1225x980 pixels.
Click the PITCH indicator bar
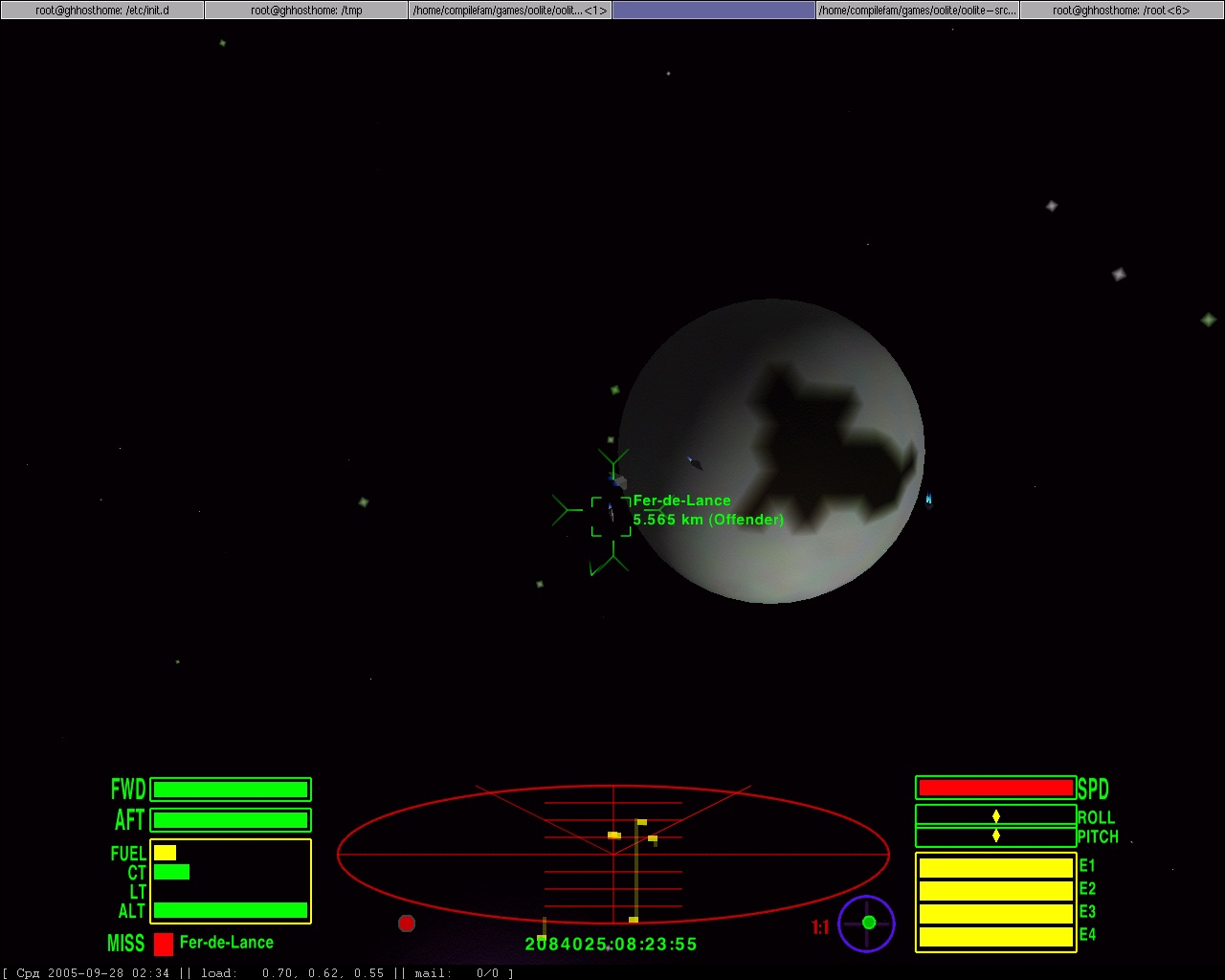(996, 836)
